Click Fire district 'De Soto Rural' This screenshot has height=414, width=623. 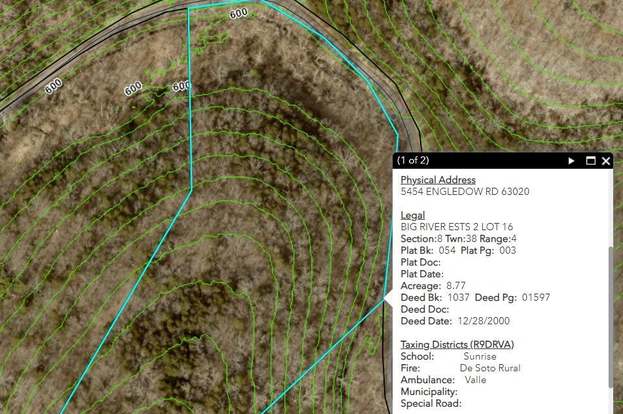(490, 368)
